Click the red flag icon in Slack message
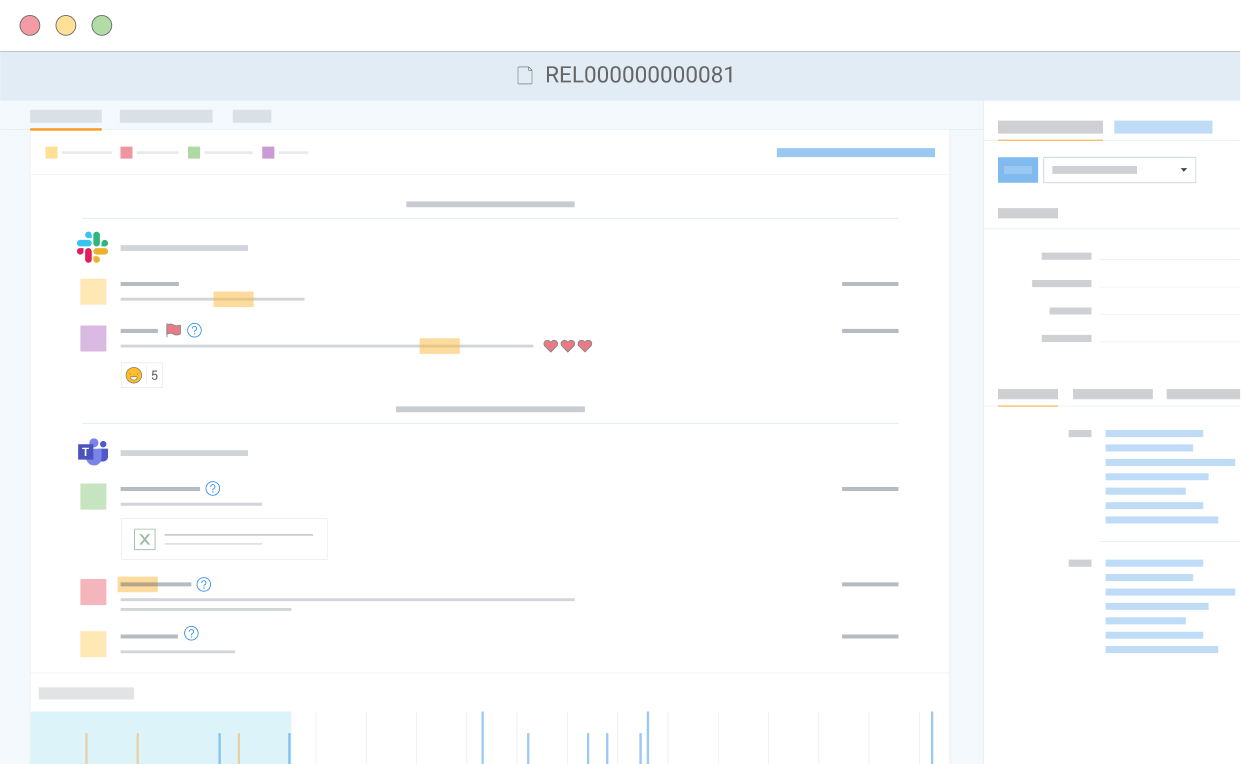Viewport: 1241px width, 764px height. point(173,330)
